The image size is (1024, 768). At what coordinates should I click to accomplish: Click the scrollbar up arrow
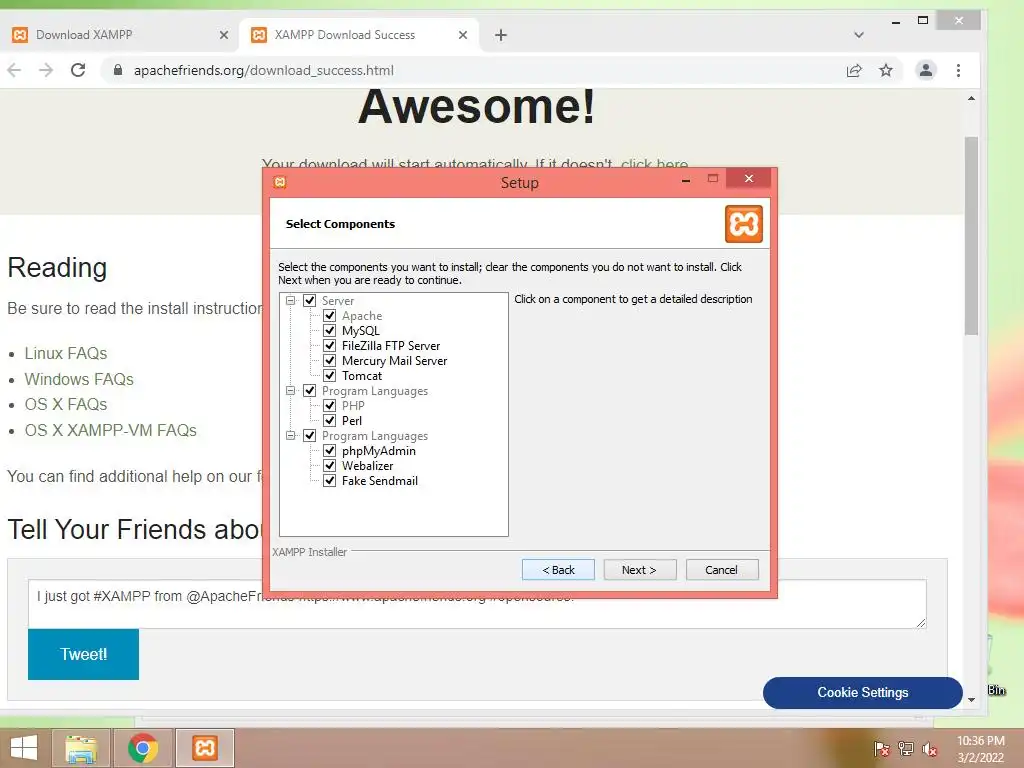point(972,99)
